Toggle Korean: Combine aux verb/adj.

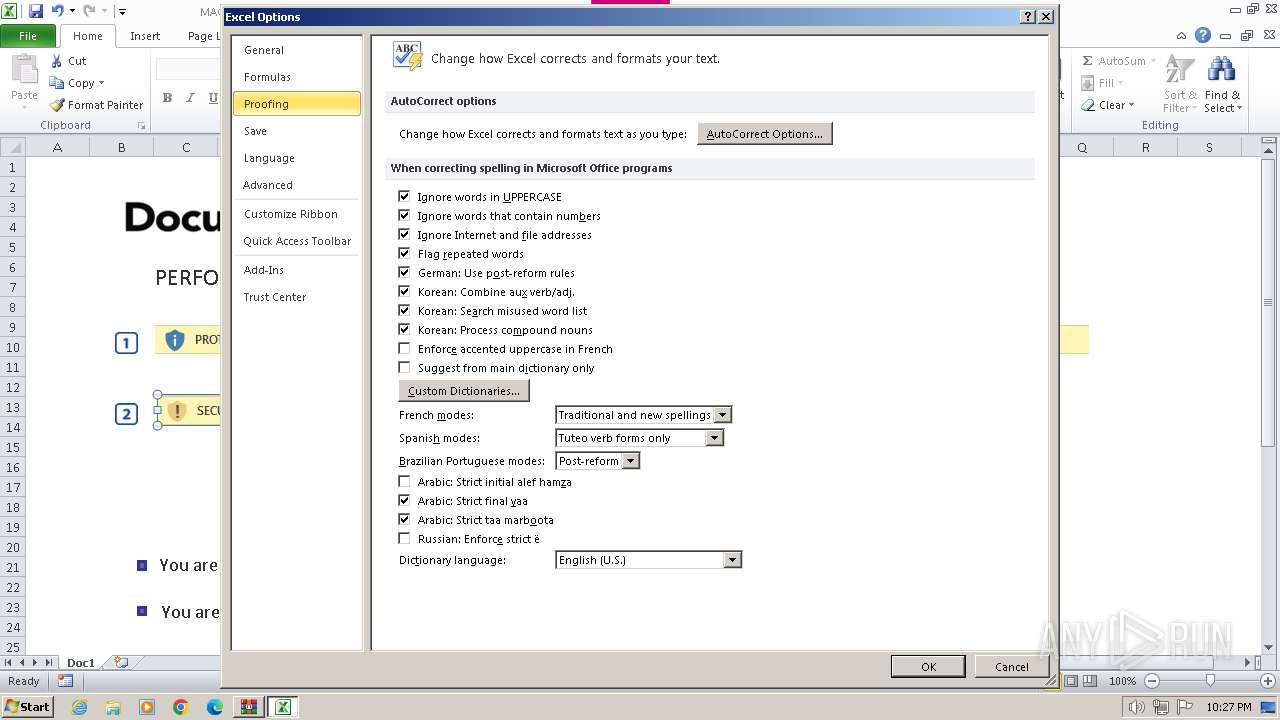pyautogui.click(x=404, y=291)
